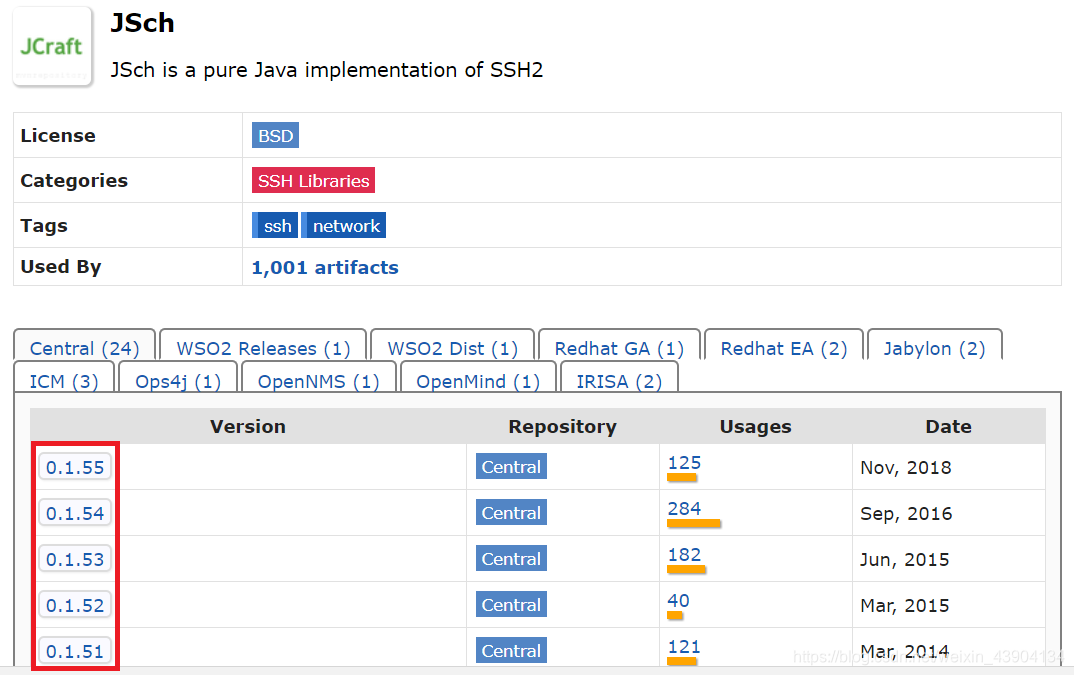1074x675 pixels.
Task: Click the Central badge for version 0.1.54
Action: pos(511,513)
